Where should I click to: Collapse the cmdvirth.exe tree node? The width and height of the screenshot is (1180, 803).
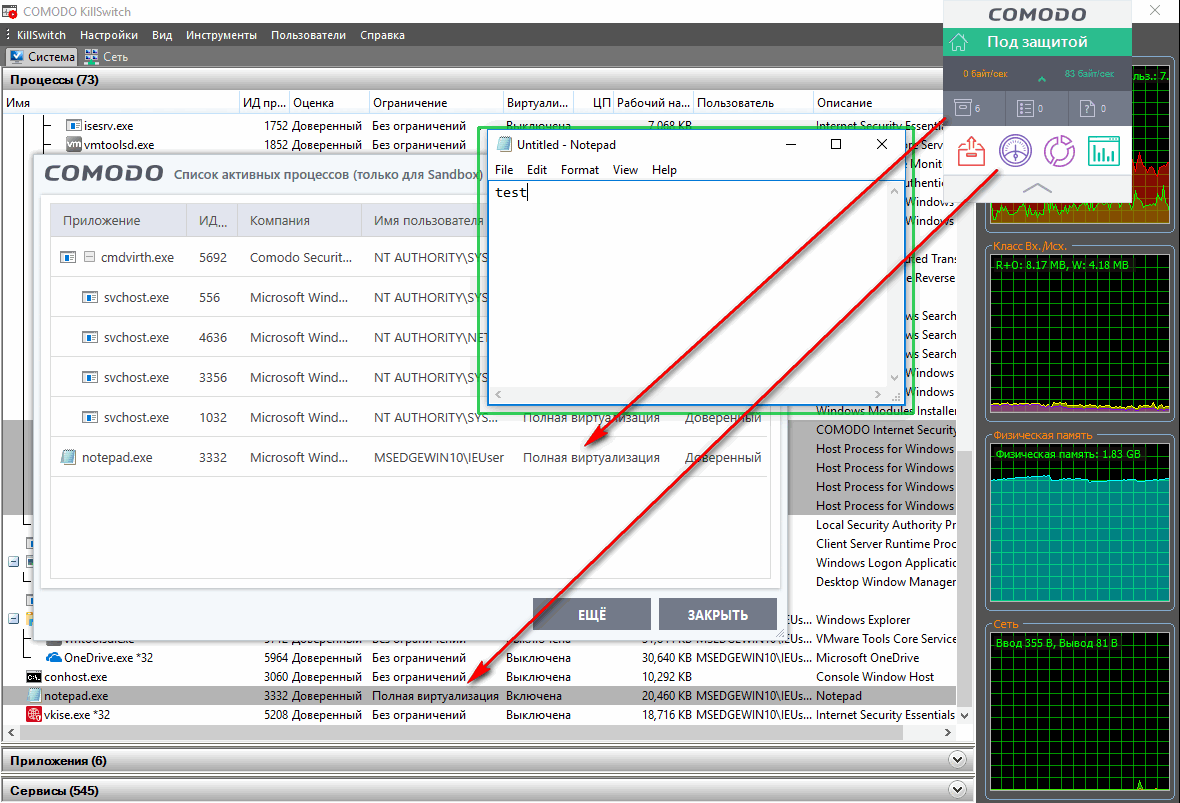coord(90,257)
